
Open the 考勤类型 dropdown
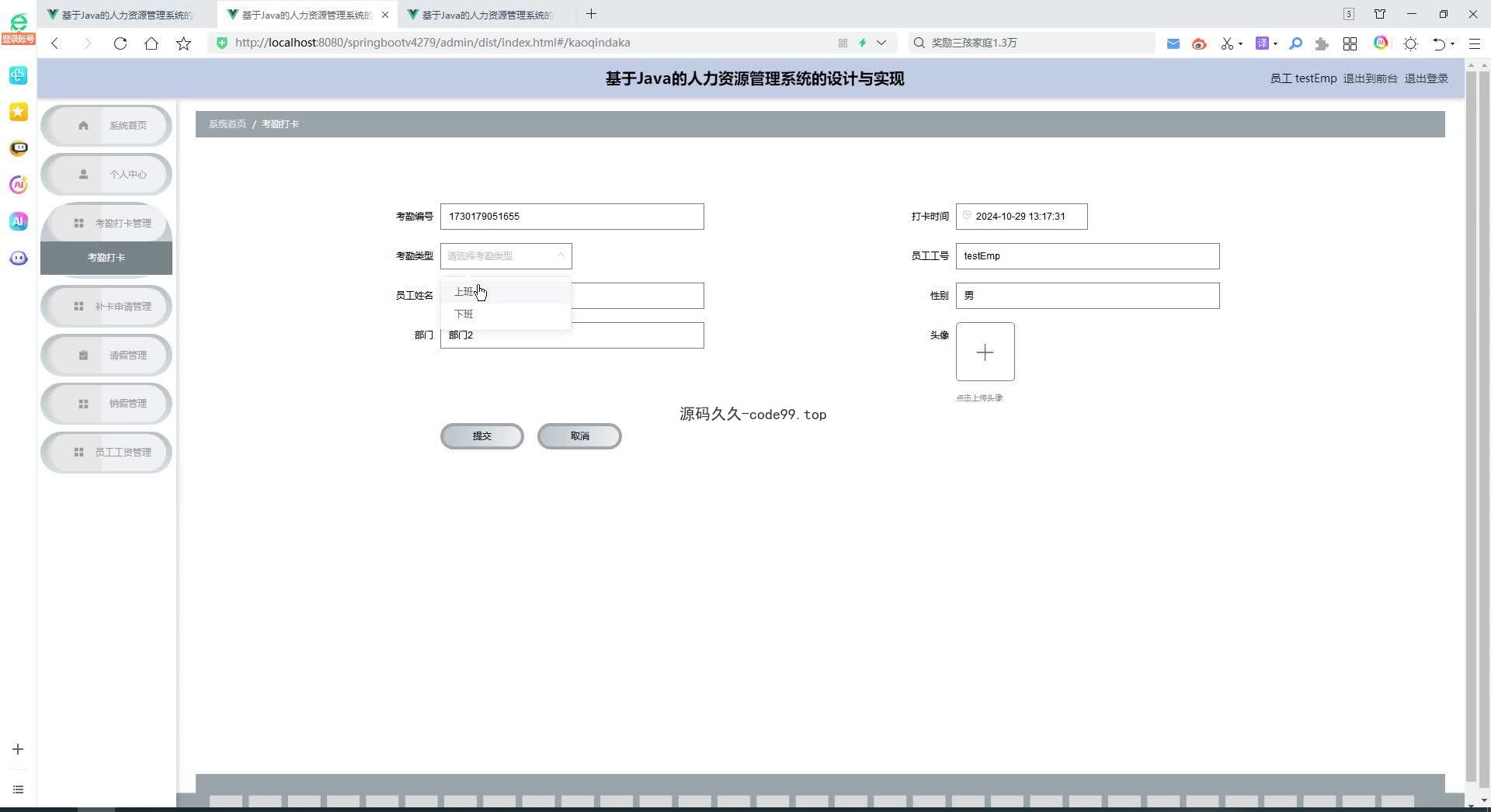pos(506,256)
